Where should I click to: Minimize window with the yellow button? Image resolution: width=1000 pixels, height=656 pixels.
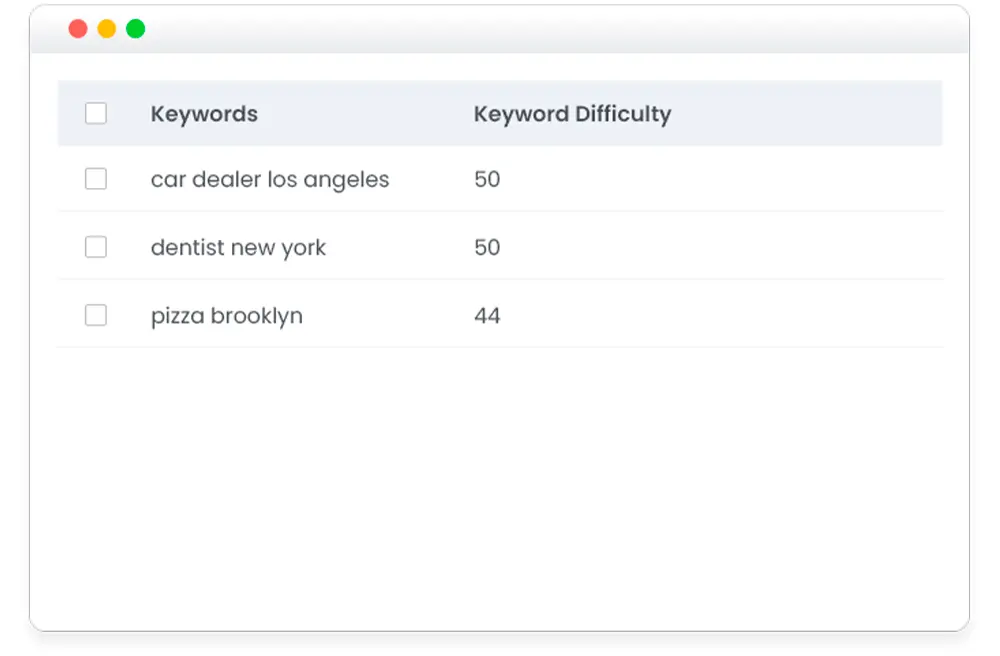click(x=107, y=29)
